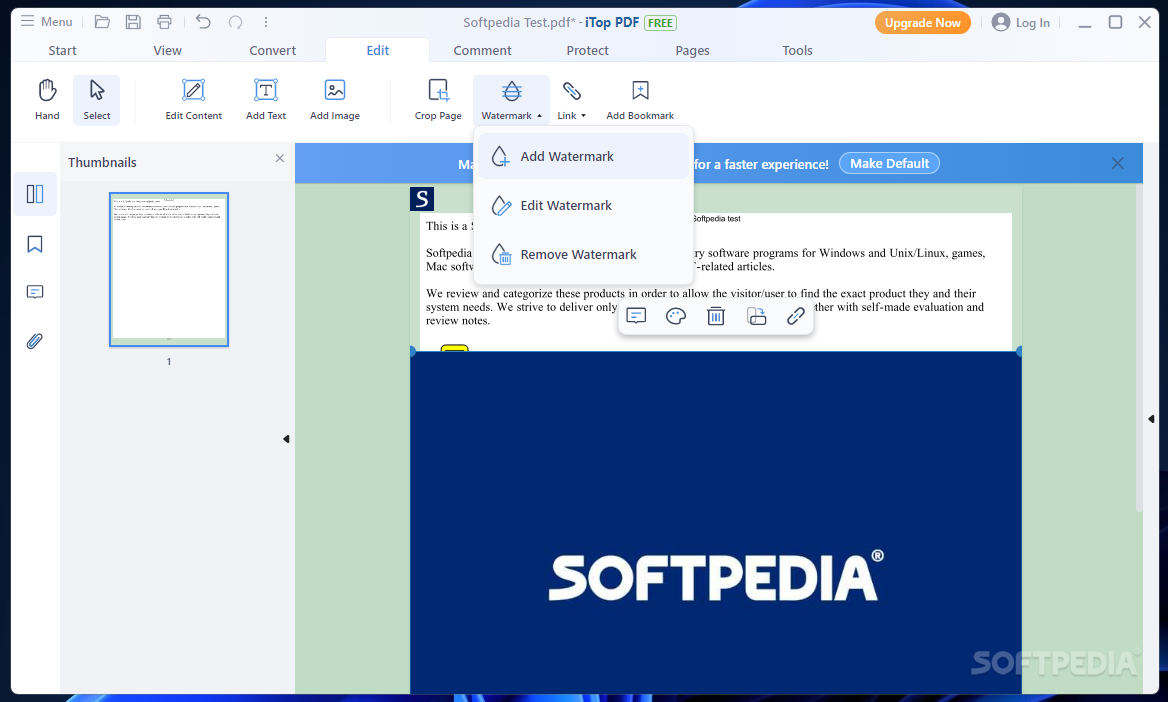This screenshot has height=702, width=1168.
Task: Open the Bookmarks sidebar panel
Action: (35, 244)
